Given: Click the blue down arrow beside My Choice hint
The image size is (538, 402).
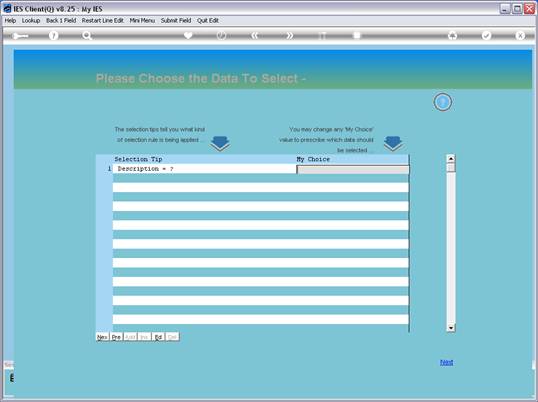Looking at the screenshot, I should click(x=393, y=143).
